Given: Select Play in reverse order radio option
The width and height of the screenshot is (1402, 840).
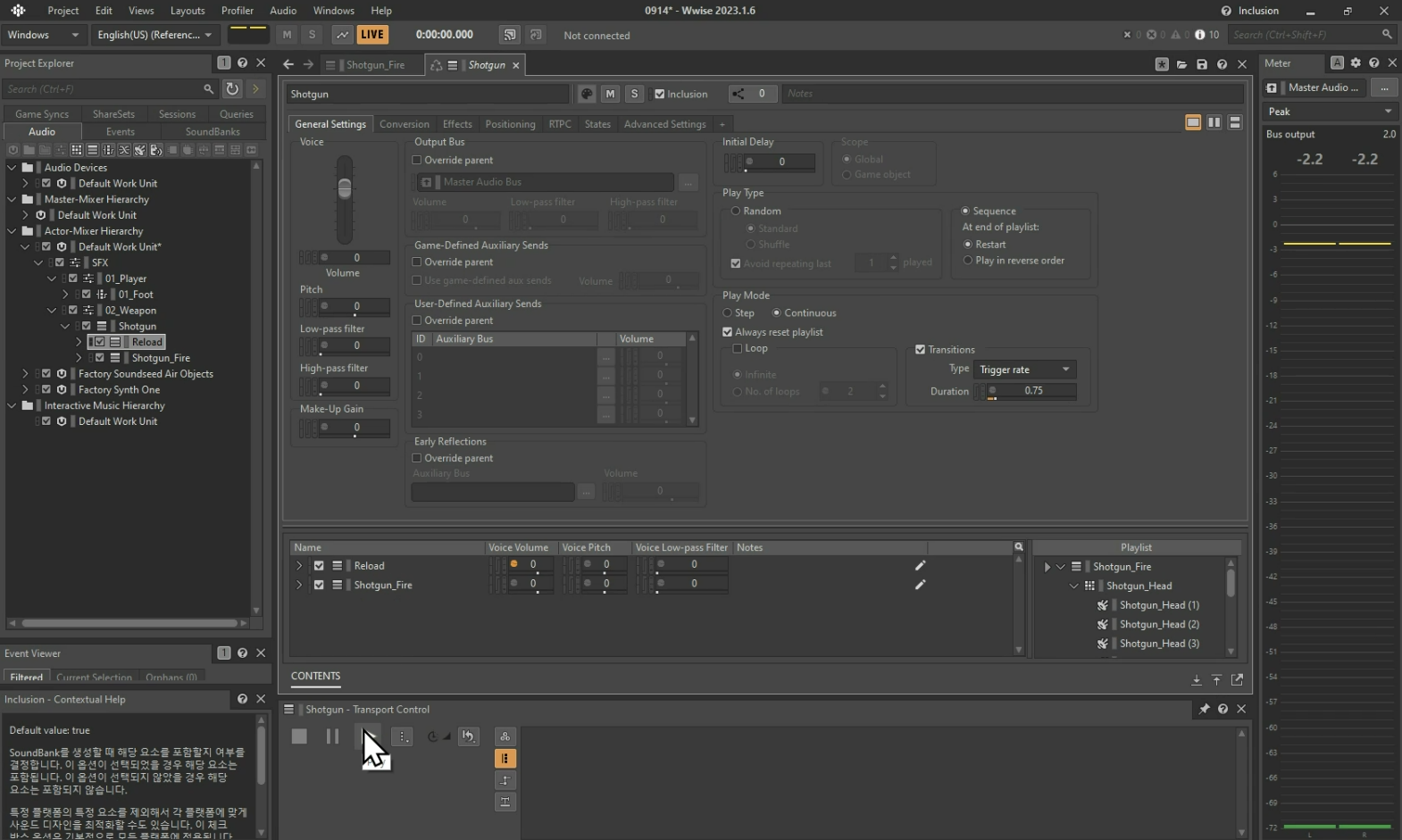Looking at the screenshot, I should (x=967, y=261).
